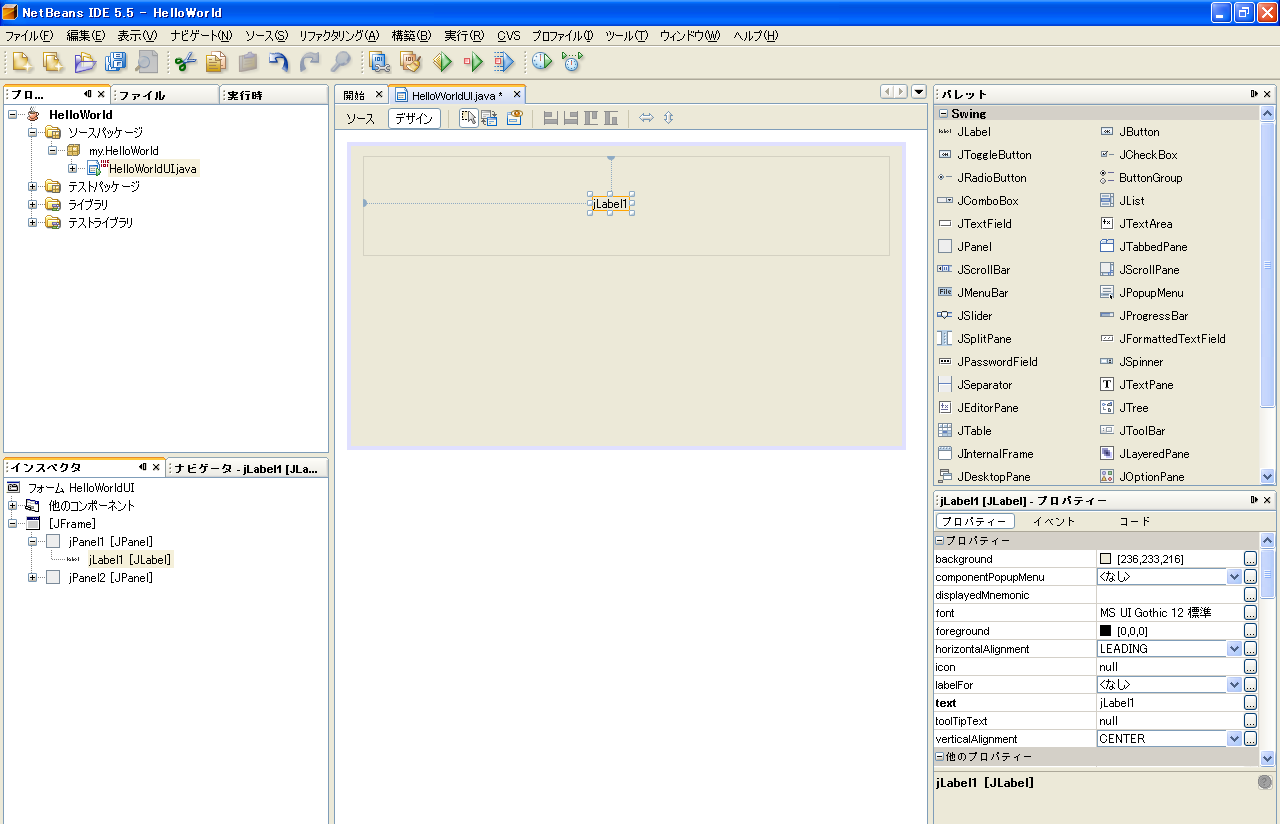Switch to the イベント properties tab
This screenshot has height=824, width=1280.
pyautogui.click(x=1054, y=521)
